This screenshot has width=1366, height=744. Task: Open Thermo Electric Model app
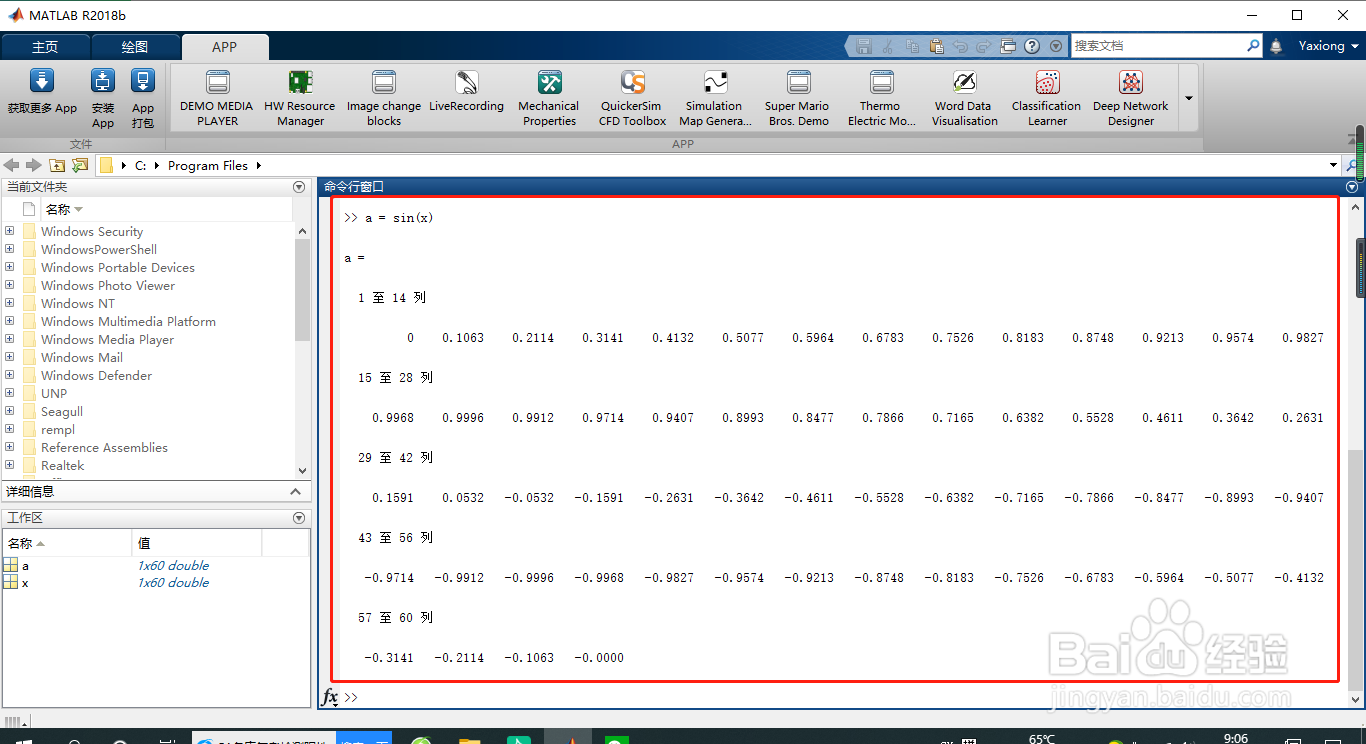tap(881, 98)
